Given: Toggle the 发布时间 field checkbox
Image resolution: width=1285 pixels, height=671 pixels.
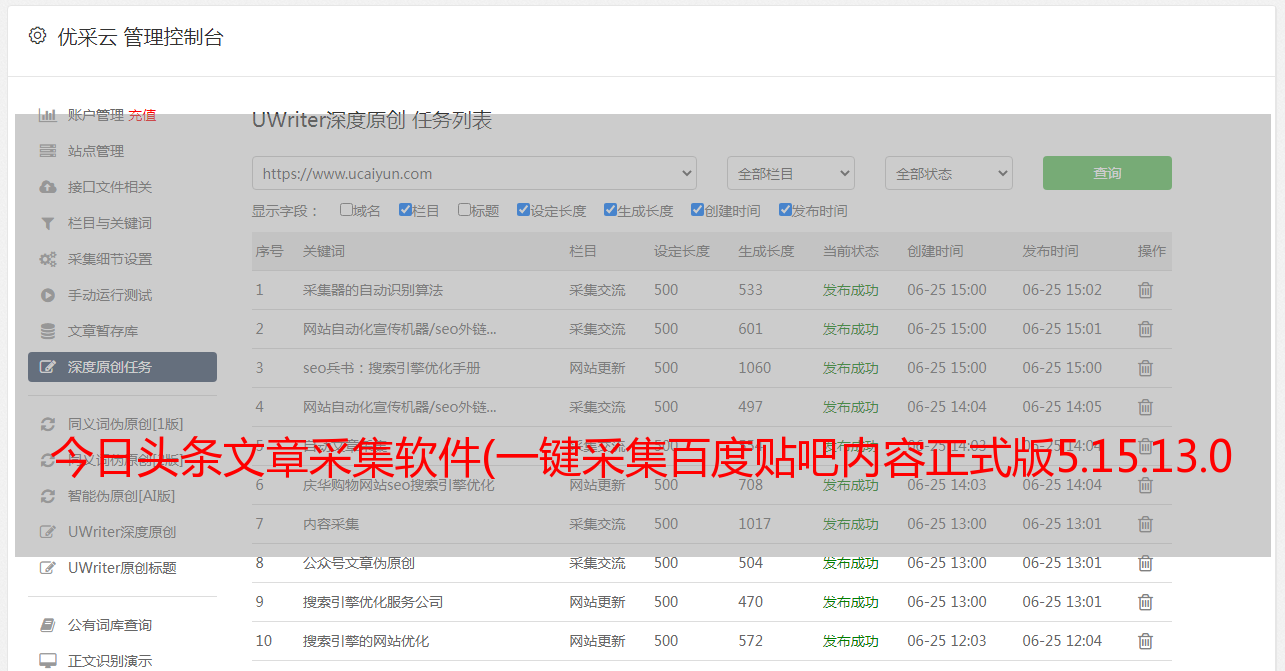Looking at the screenshot, I should point(784,210).
